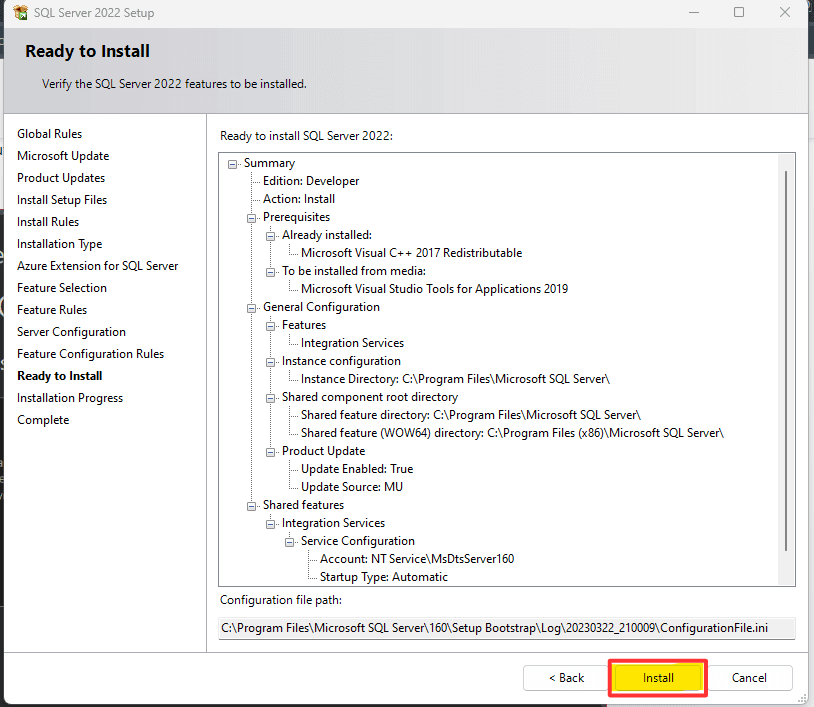Screen dimensions: 814x707
Task: Collapse the Instance configuration node
Action: tap(270, 362)
